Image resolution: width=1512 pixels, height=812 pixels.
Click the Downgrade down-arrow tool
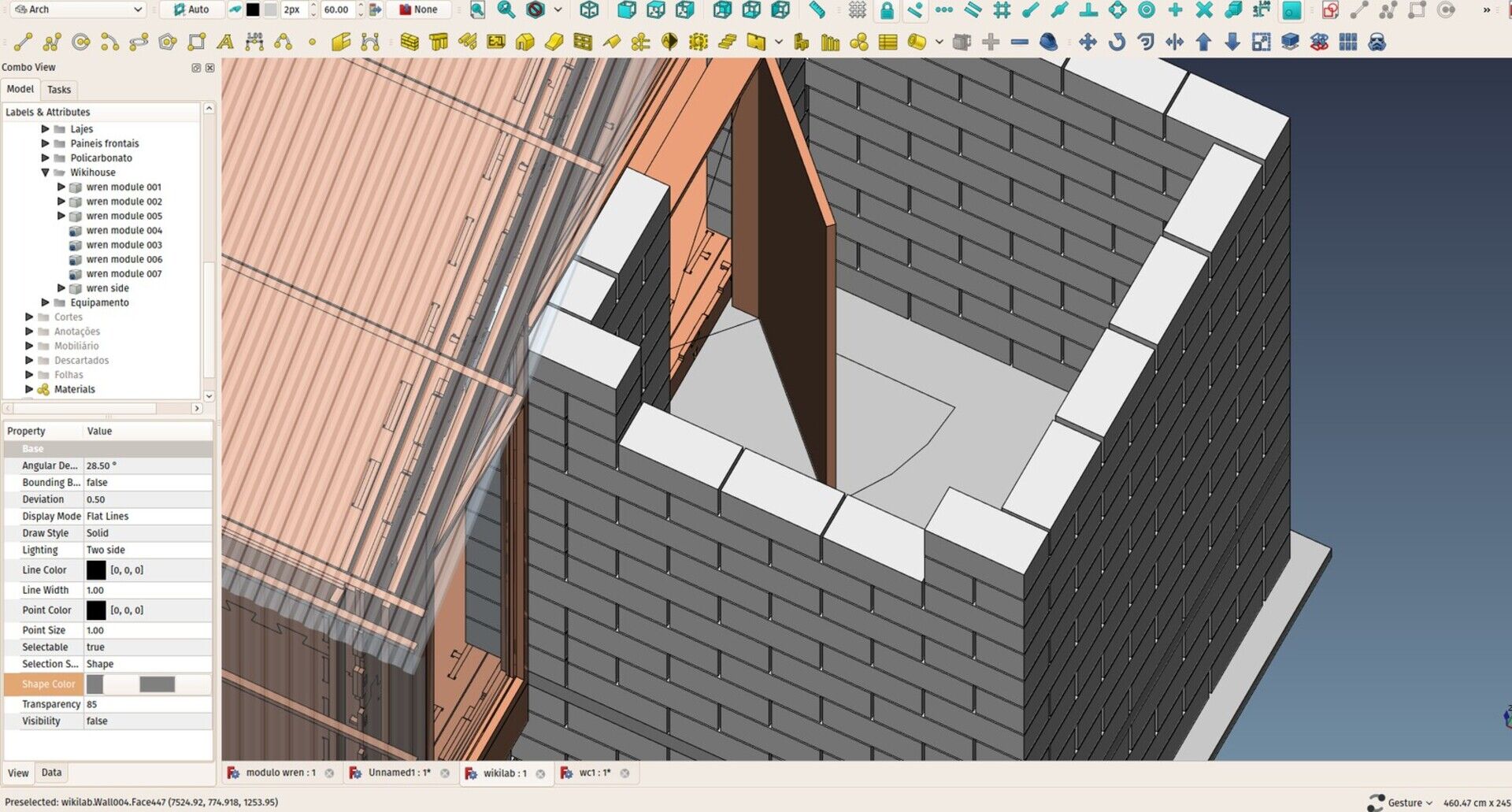(1232, 42)
